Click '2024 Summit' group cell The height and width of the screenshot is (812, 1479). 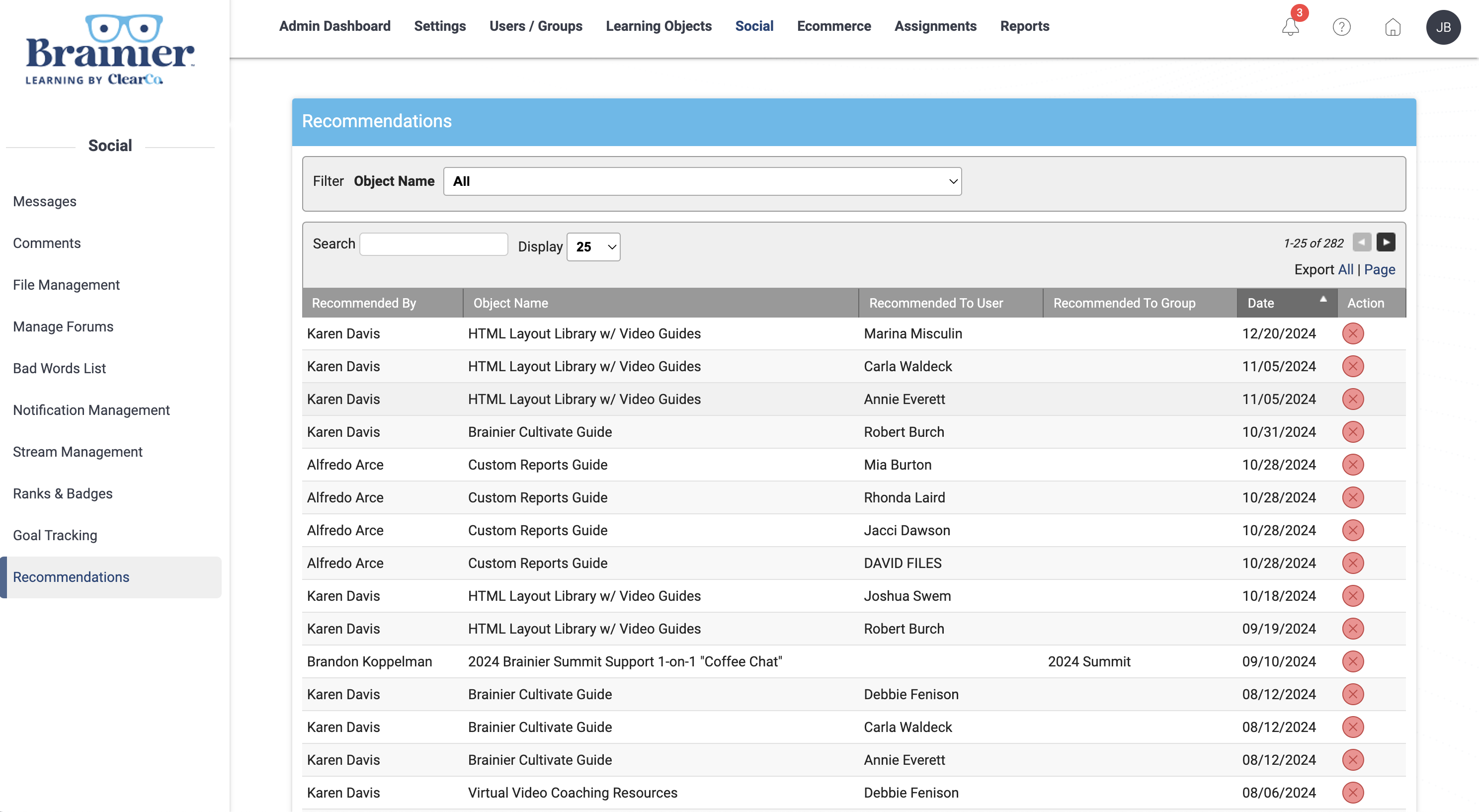(x=1088, y=661)
